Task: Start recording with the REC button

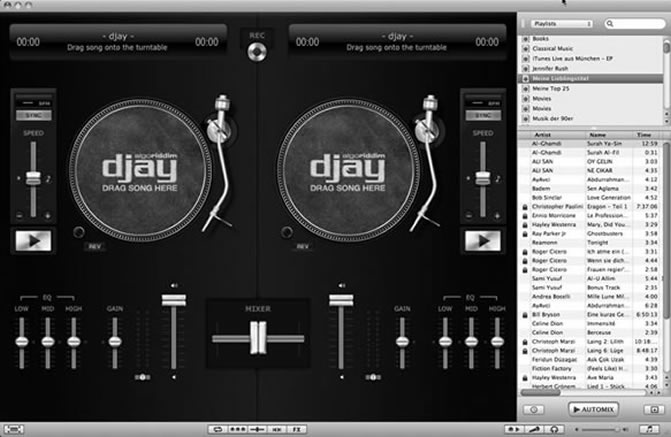Action: pyautogui.click(x=257, y=52)
